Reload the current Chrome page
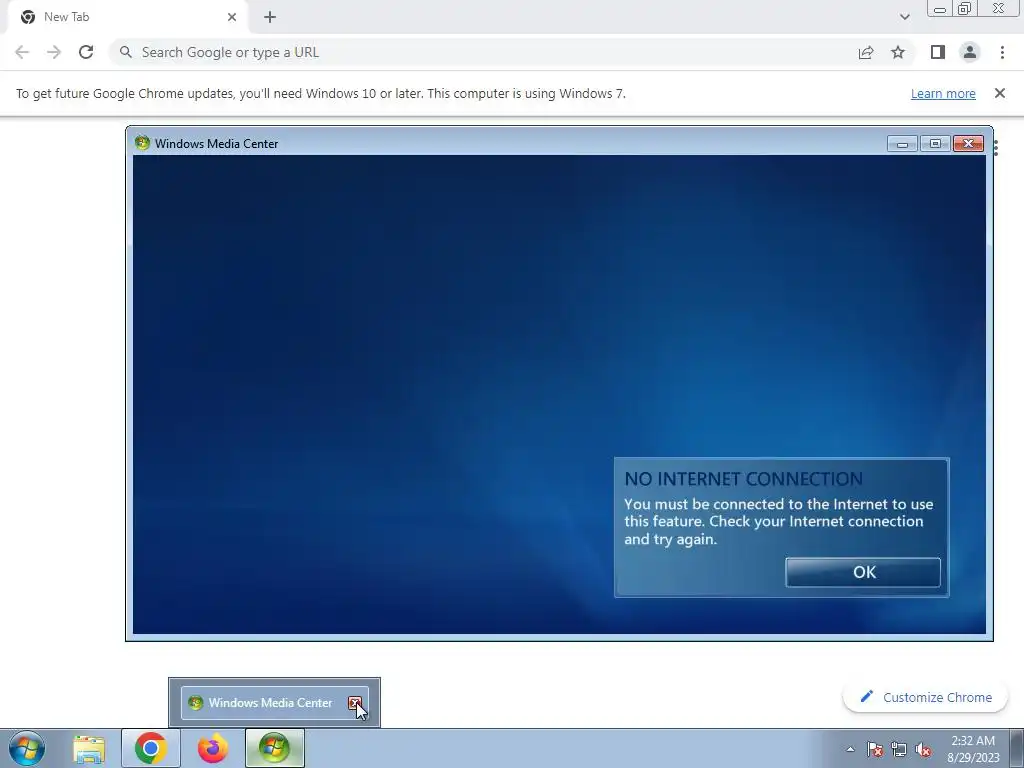Image resolution: width=1024 pixels, height=768 pixels. coord(86,52)
